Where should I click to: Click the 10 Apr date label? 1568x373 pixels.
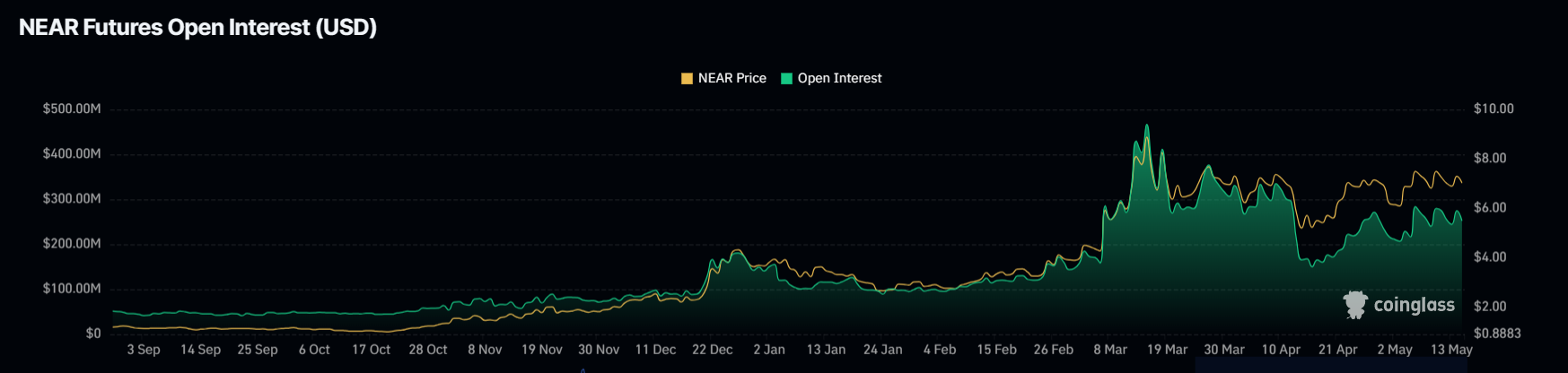(x=1281, y=350)
